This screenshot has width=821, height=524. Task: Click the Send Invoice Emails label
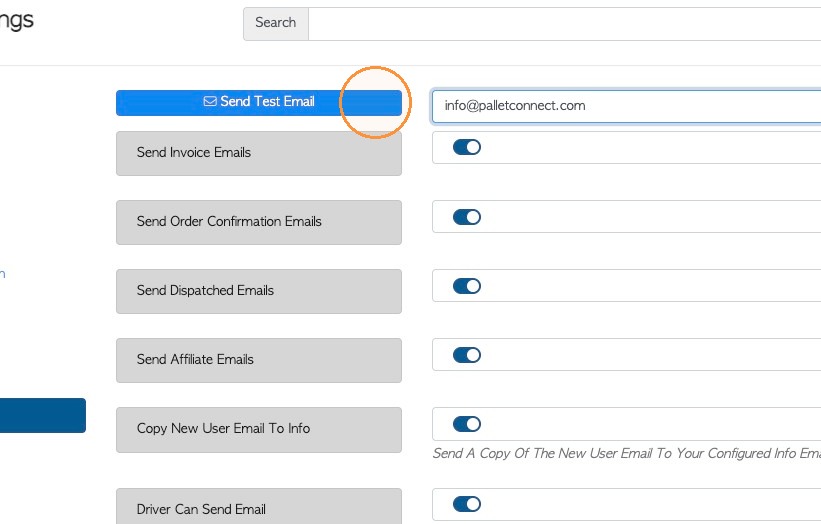(x=259, y=153)
